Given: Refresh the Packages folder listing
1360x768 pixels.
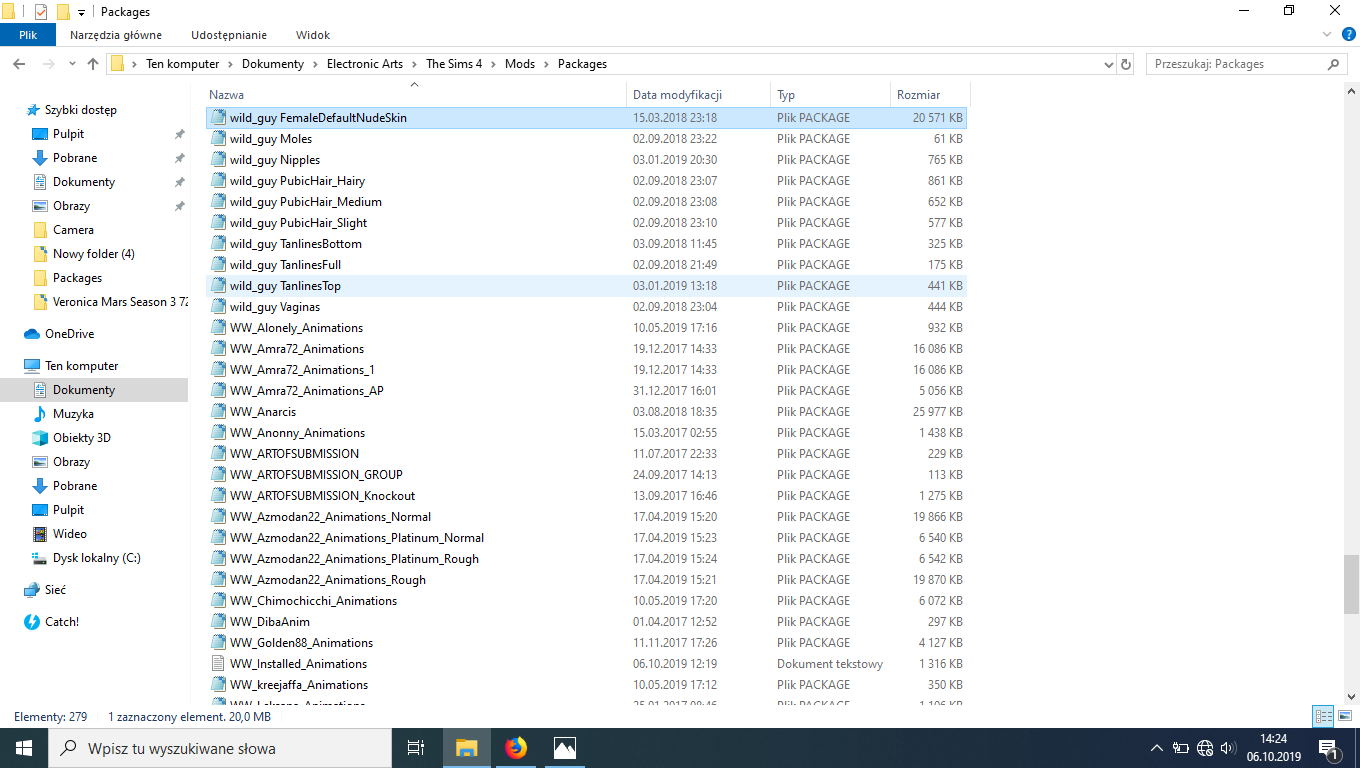Looking at the screenshot, I should point(1126,64).
